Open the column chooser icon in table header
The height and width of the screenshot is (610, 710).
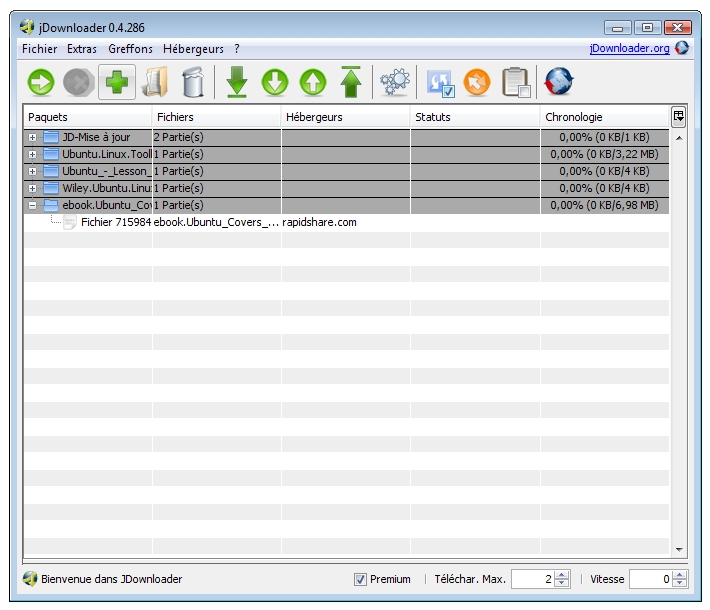(678, 117)
